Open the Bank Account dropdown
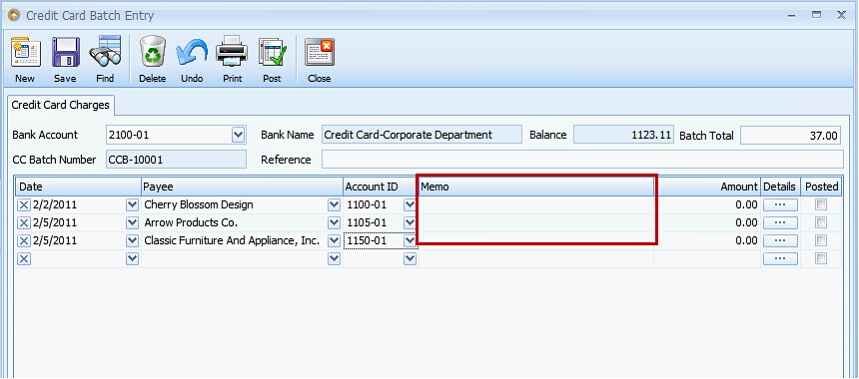859x379 pixels. coord(238,135)
